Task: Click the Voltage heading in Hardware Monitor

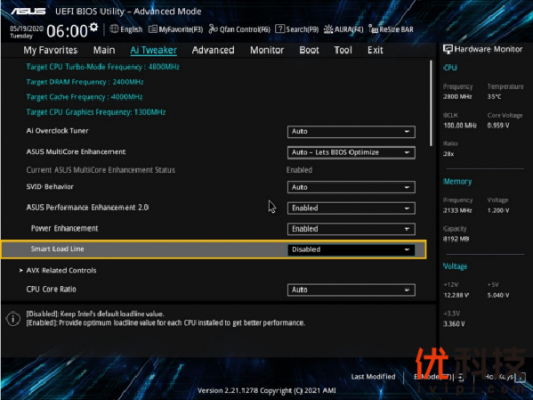Action: tap(455, 266)
